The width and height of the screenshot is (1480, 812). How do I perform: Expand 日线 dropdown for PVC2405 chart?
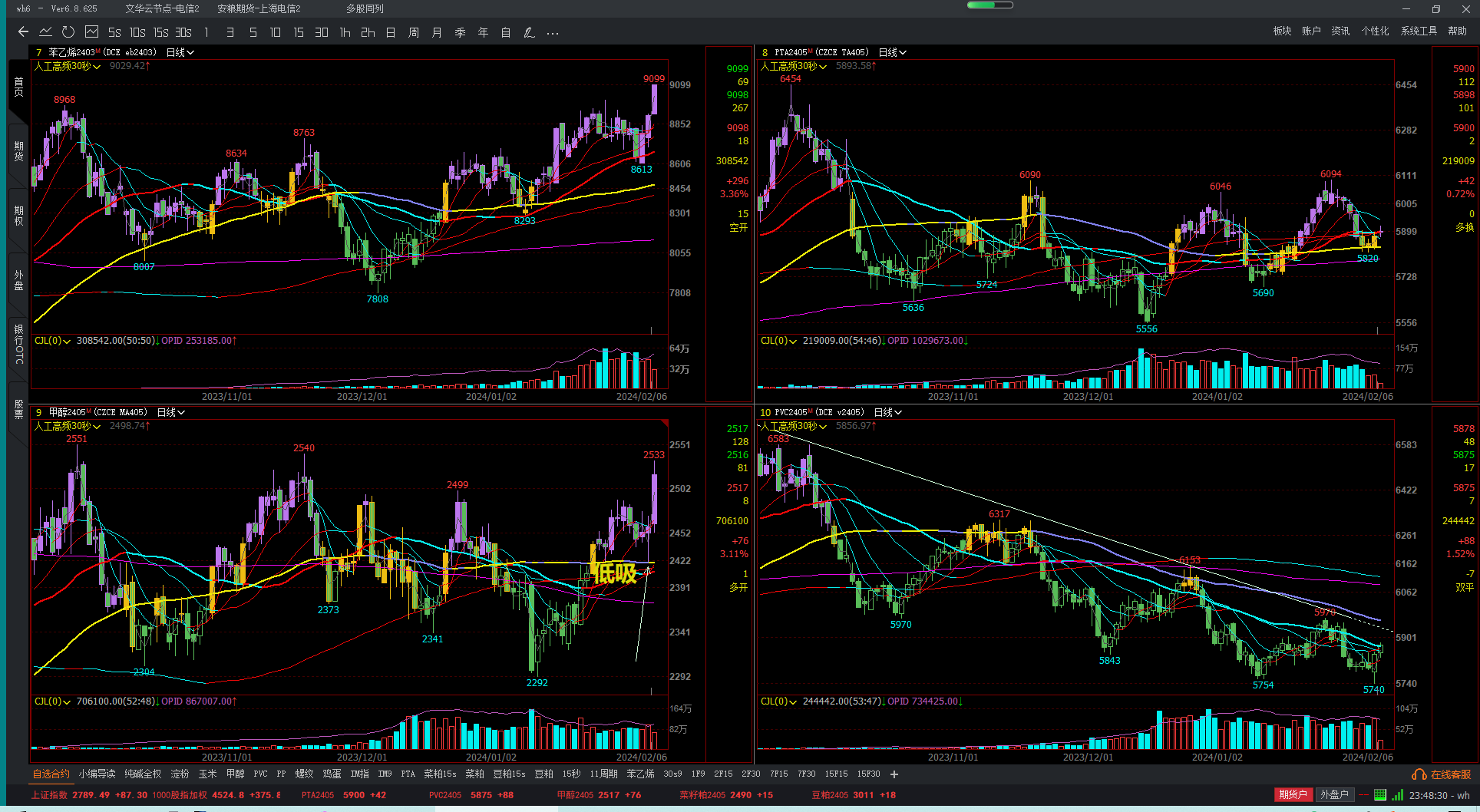click(x=888, y=412)
